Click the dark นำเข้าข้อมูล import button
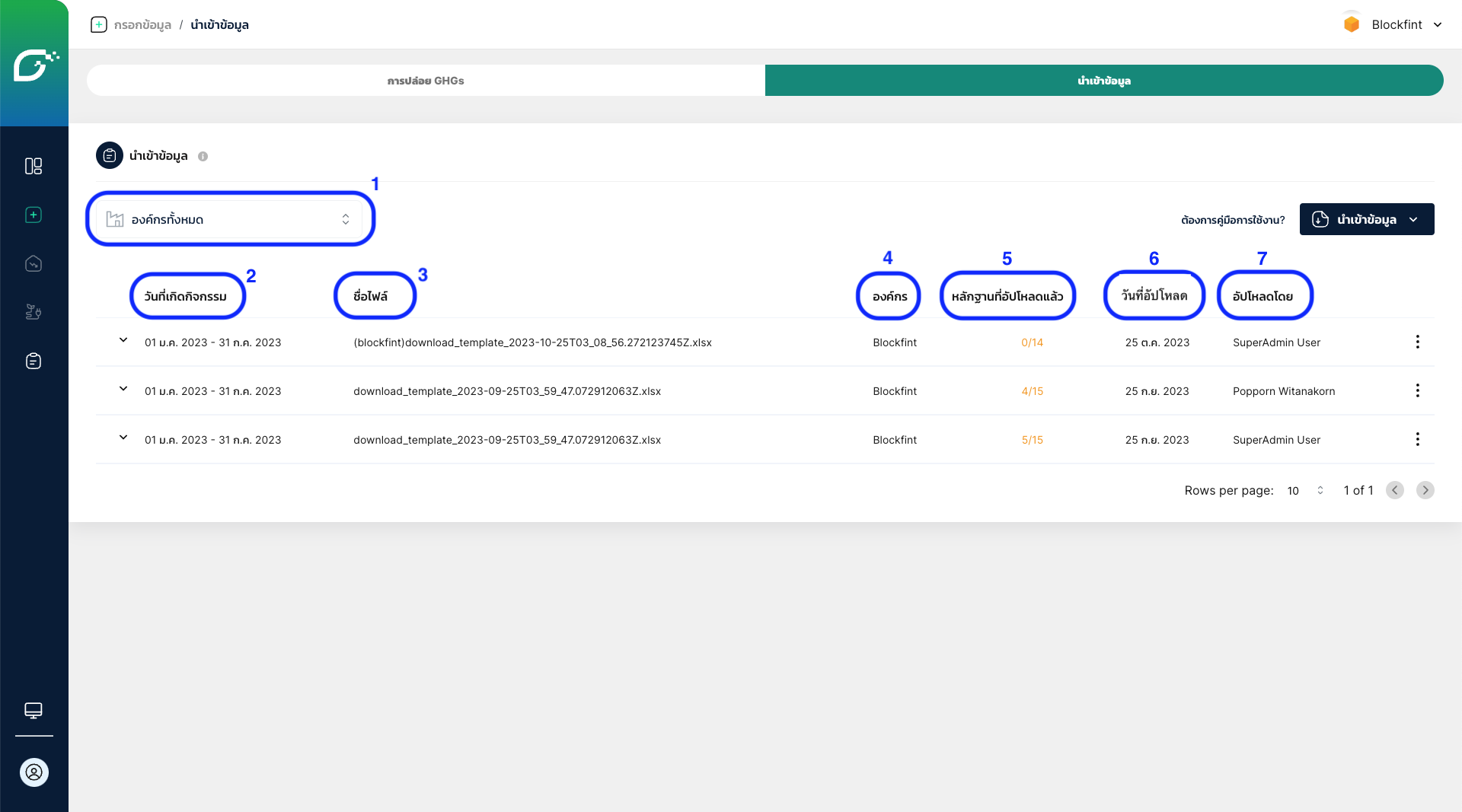 pyautogui.click(x=1366, y=219)
